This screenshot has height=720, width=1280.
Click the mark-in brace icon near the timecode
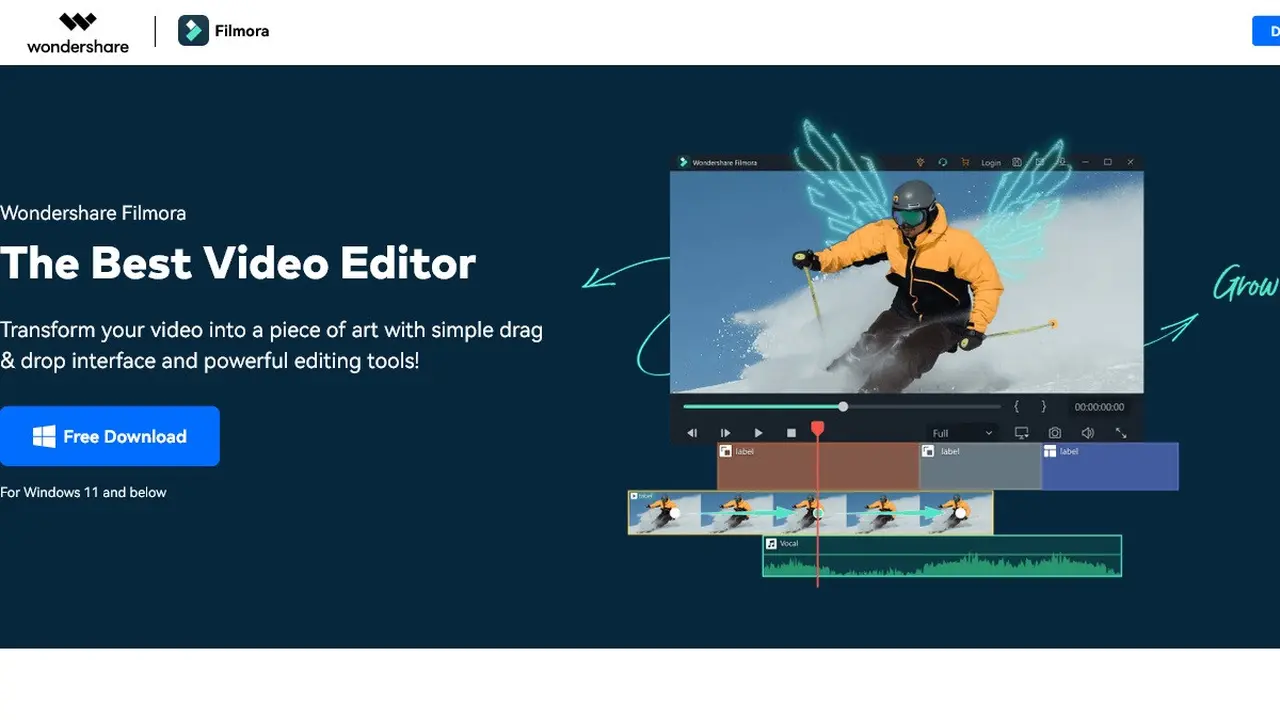click(x=1017, y=406)
